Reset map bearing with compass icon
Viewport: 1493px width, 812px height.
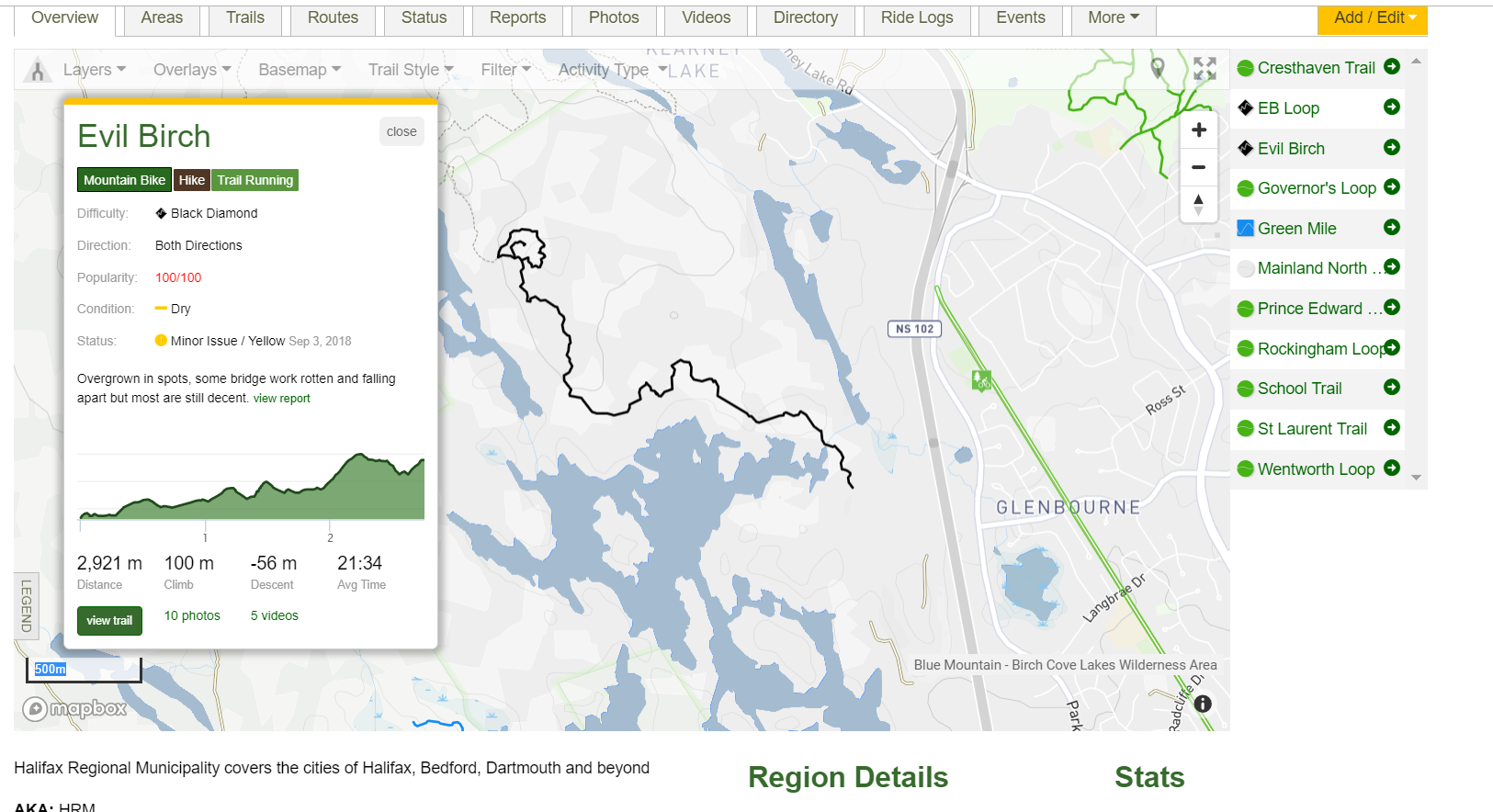[x=1198, y=204]
